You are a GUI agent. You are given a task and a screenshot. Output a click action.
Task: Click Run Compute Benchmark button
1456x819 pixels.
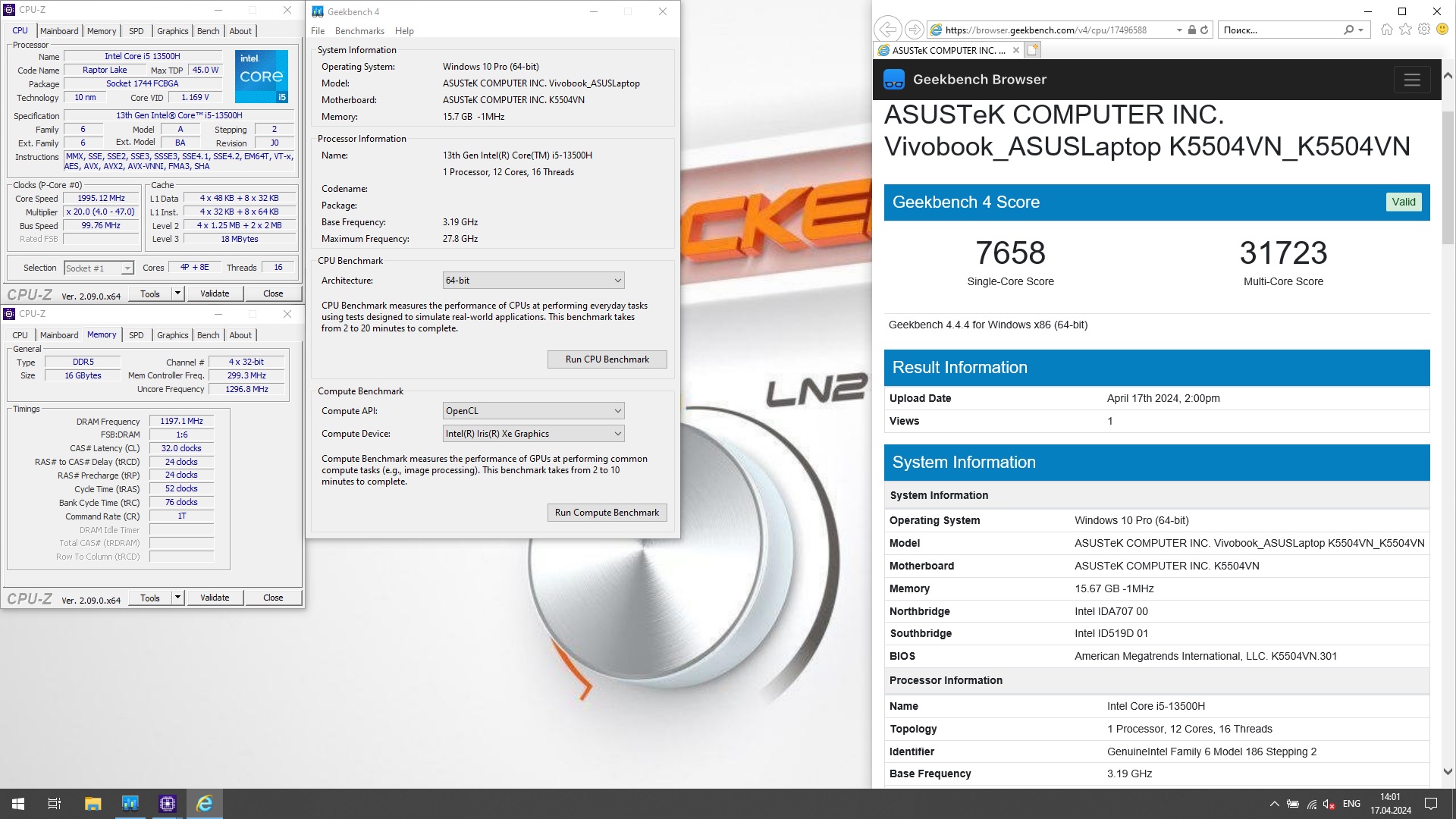tap(607, 513)
